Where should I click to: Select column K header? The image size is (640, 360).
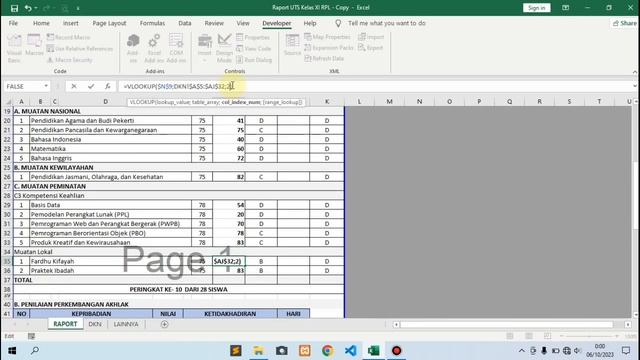(x=327, y=101)
